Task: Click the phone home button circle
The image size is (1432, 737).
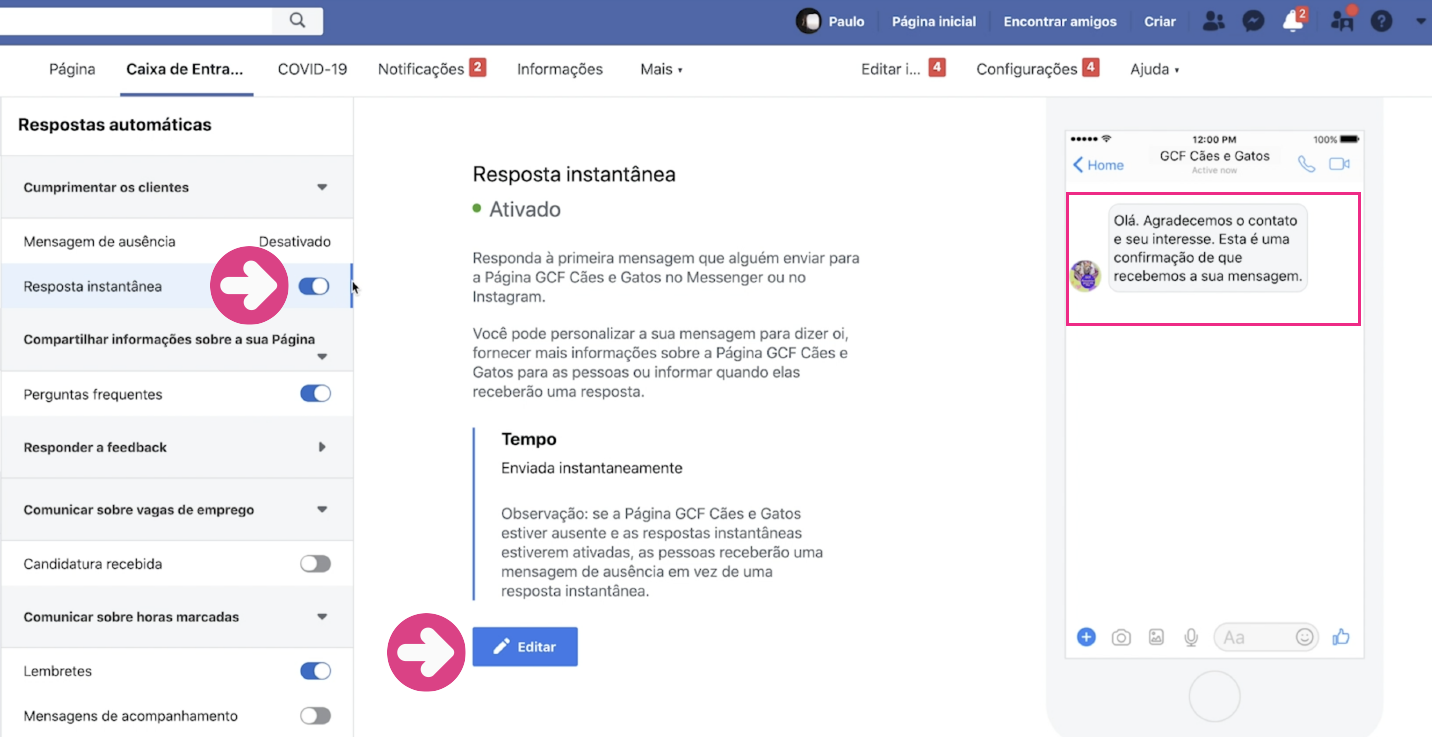Action: point(1214,696)
